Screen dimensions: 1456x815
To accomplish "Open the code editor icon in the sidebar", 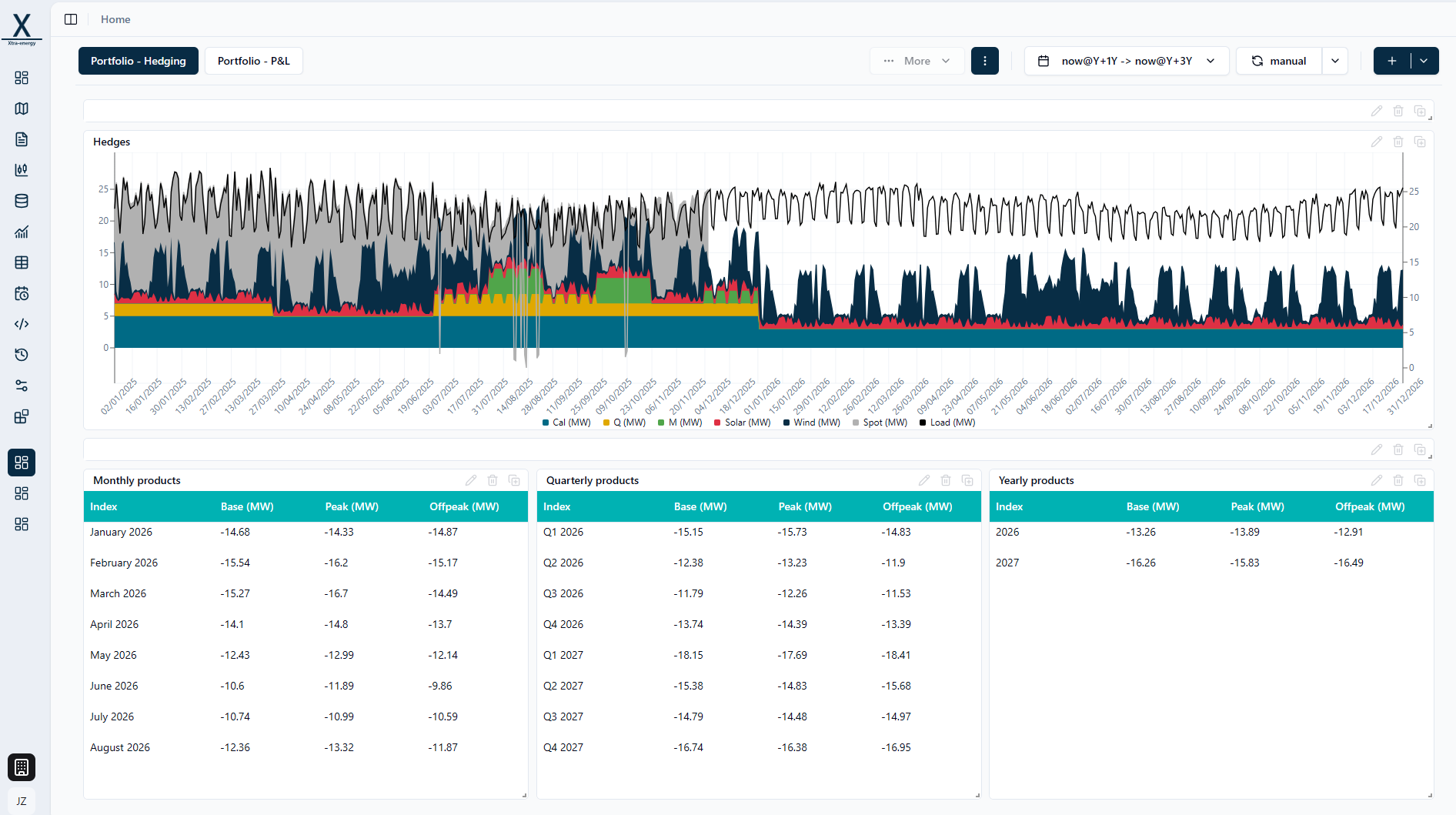I will tap(22, 324).
